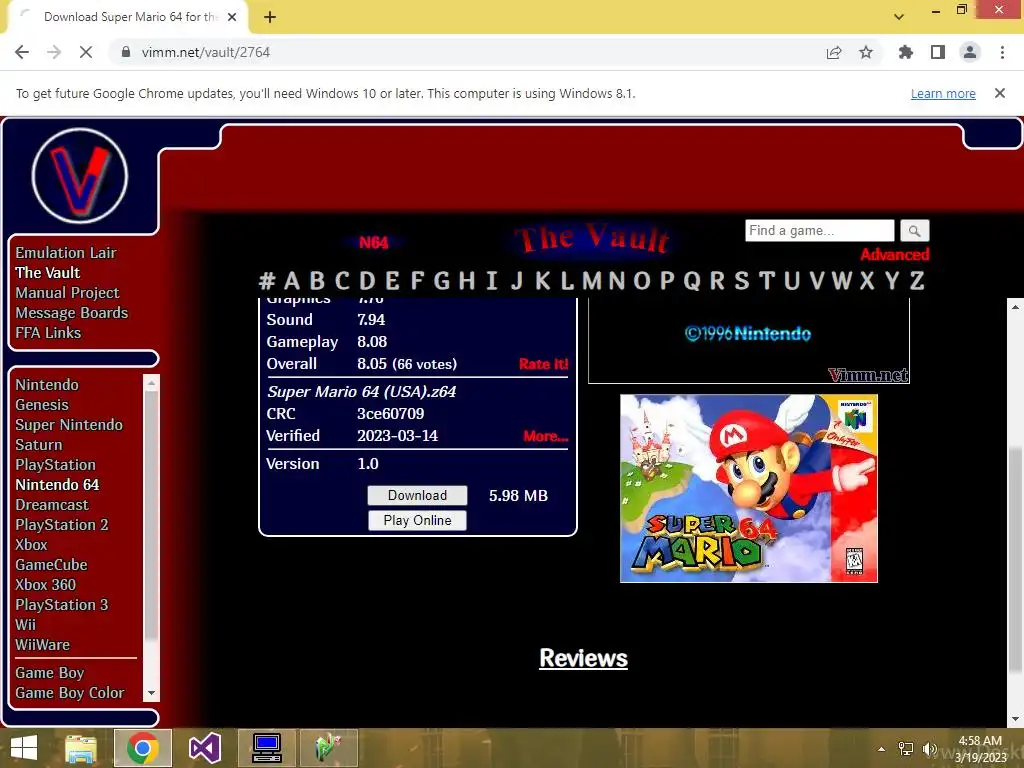Browse games starting with # symbol
The image size is (1024, 768).
coord(266,281)
